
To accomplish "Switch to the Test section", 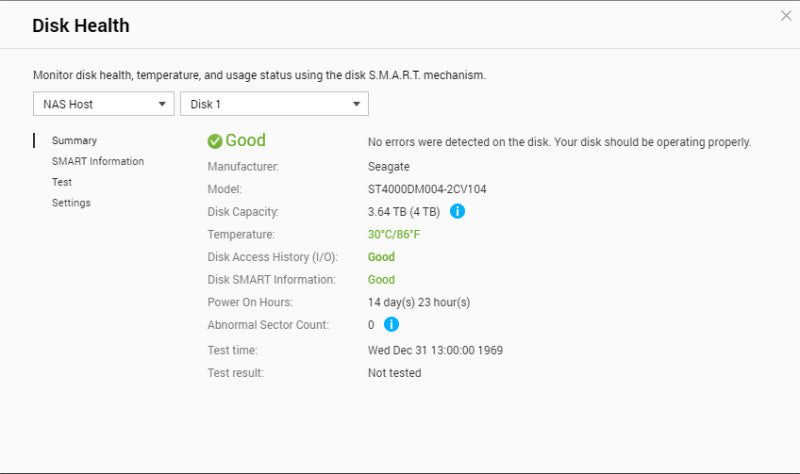I will 62,182.
